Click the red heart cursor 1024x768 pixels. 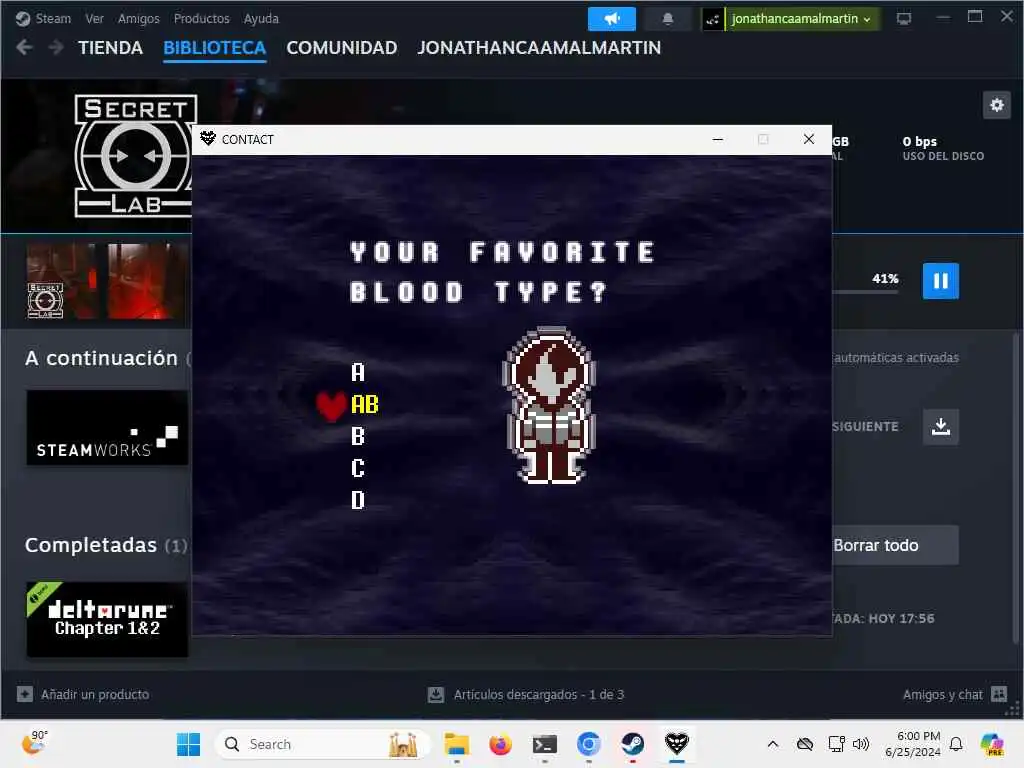[x=332, y=406]
